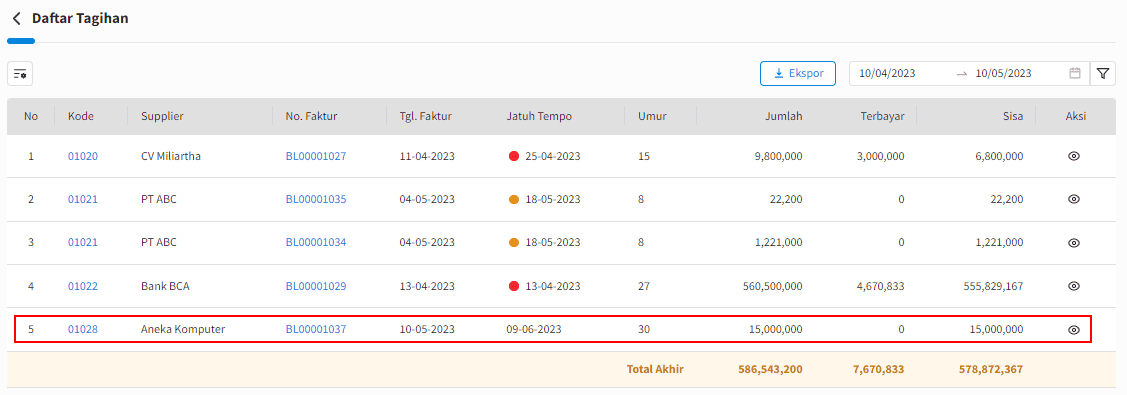1127x395 pixels.
Task: Sort by the Jatuh Tempo column header
Action: tap(539, 116)
